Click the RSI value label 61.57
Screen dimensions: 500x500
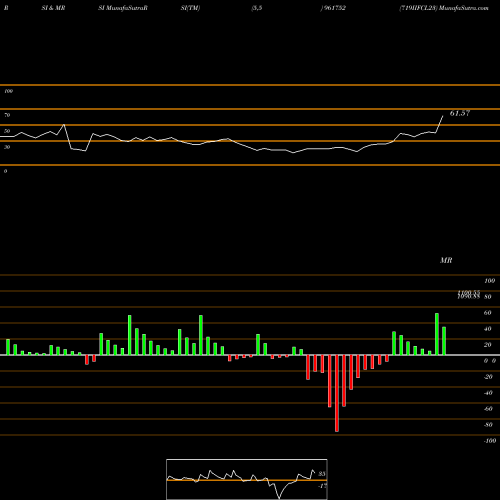point(460,113)
